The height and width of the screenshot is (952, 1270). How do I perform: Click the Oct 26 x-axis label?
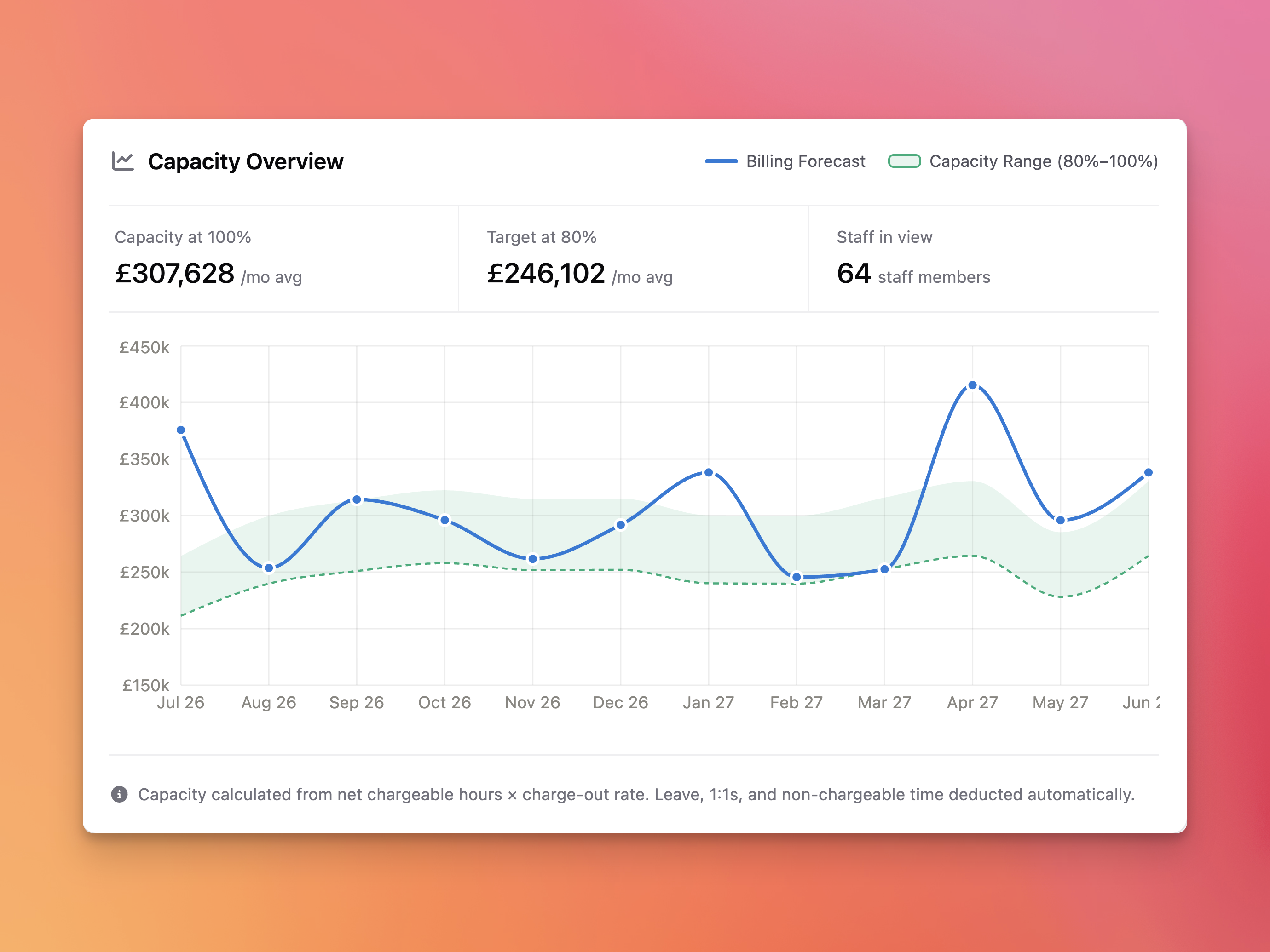444,702
